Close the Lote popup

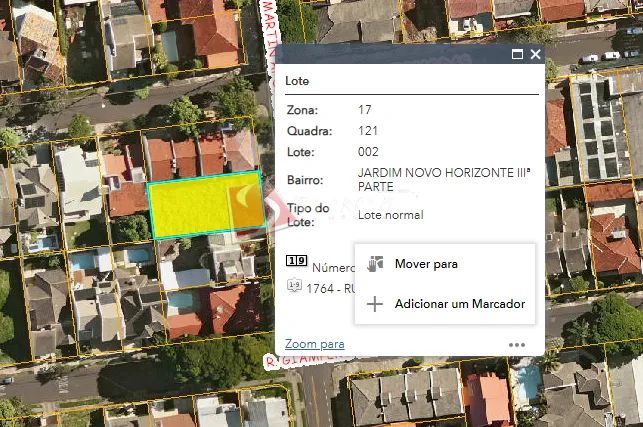click(x=535, y=54)
